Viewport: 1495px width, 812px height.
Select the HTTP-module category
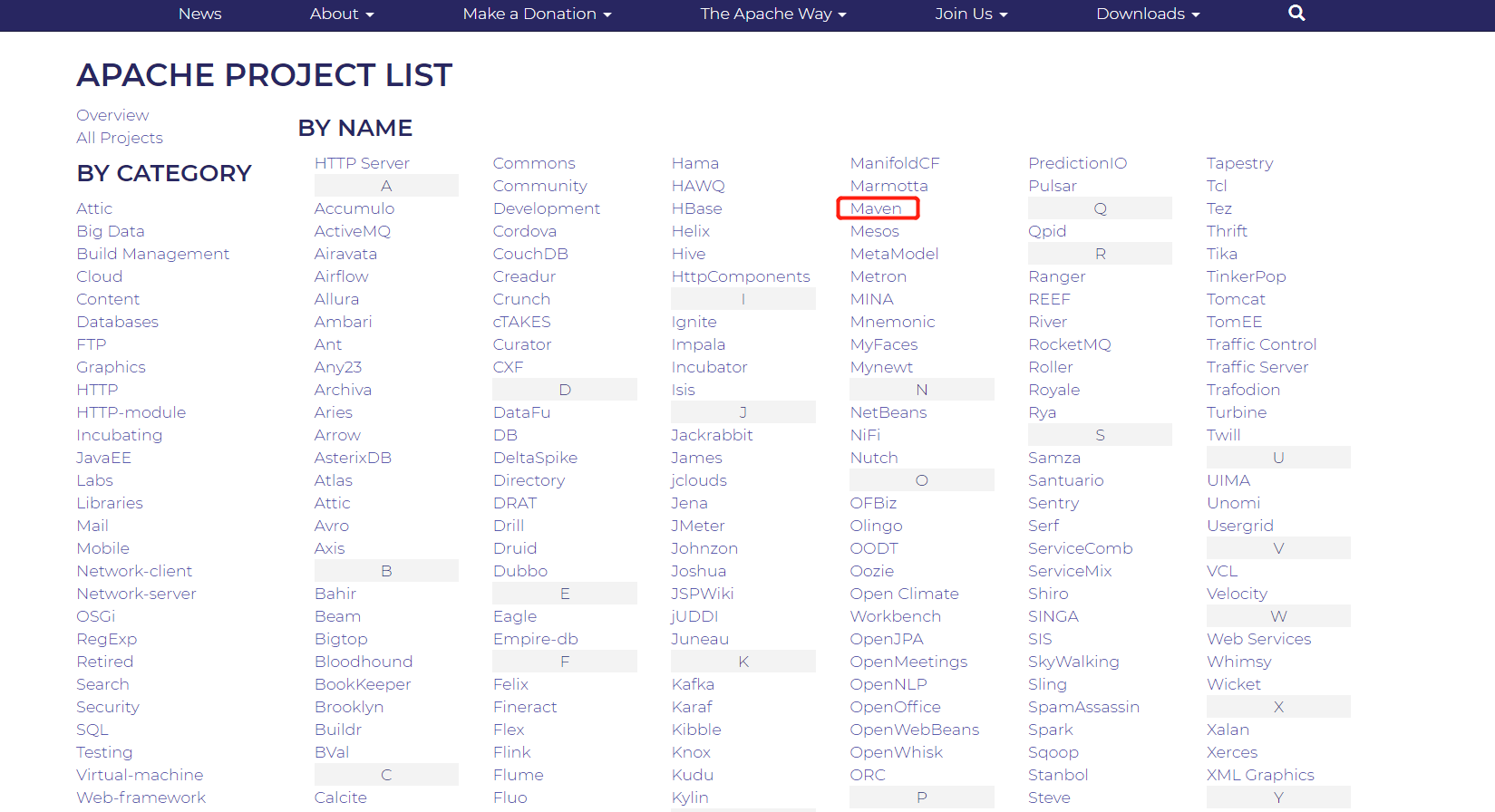131,412
